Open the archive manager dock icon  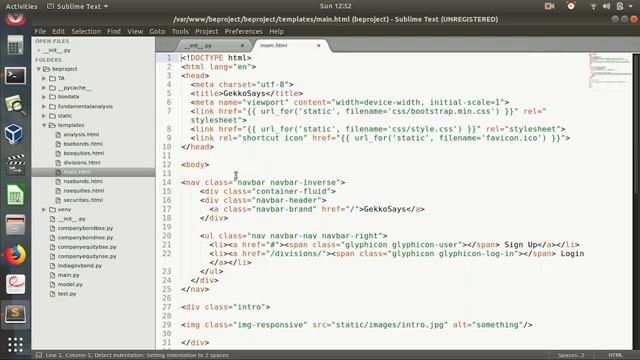[15, 225]
